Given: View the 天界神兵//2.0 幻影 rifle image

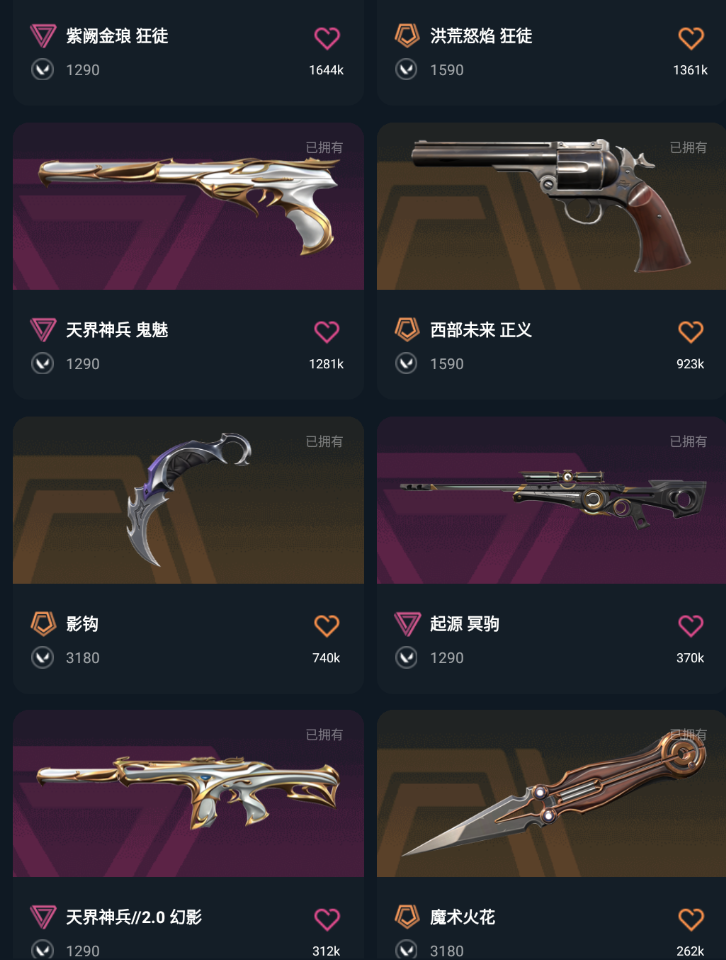Looking at the screenshot, I should [x=189, y=793].
